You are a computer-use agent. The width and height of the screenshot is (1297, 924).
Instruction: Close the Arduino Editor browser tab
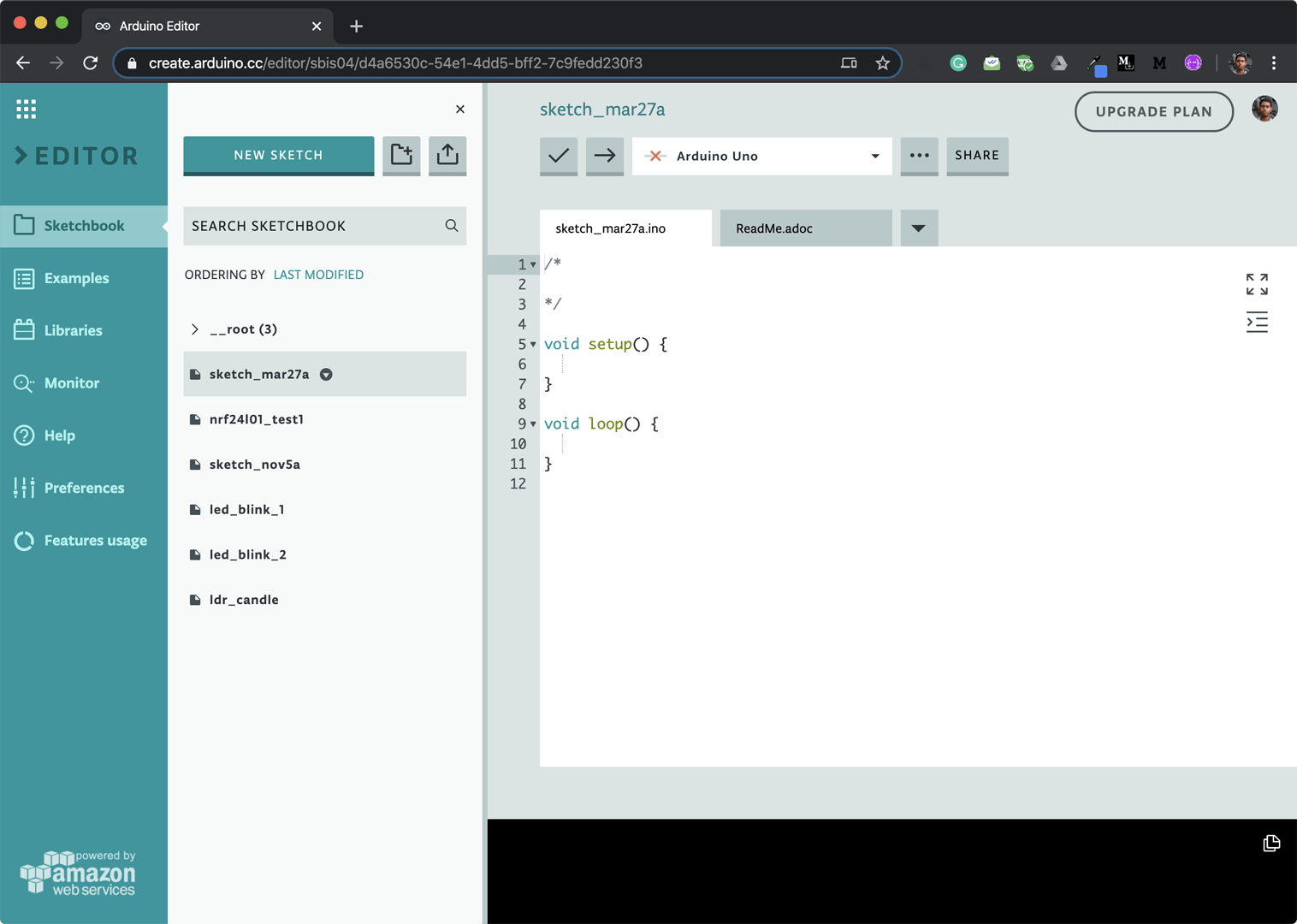[x=317, y=26]
